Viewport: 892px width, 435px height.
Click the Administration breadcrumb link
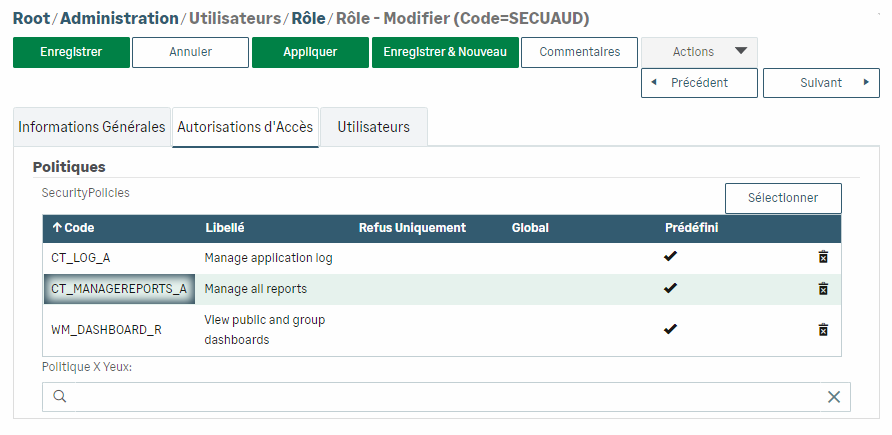(118, 18)
